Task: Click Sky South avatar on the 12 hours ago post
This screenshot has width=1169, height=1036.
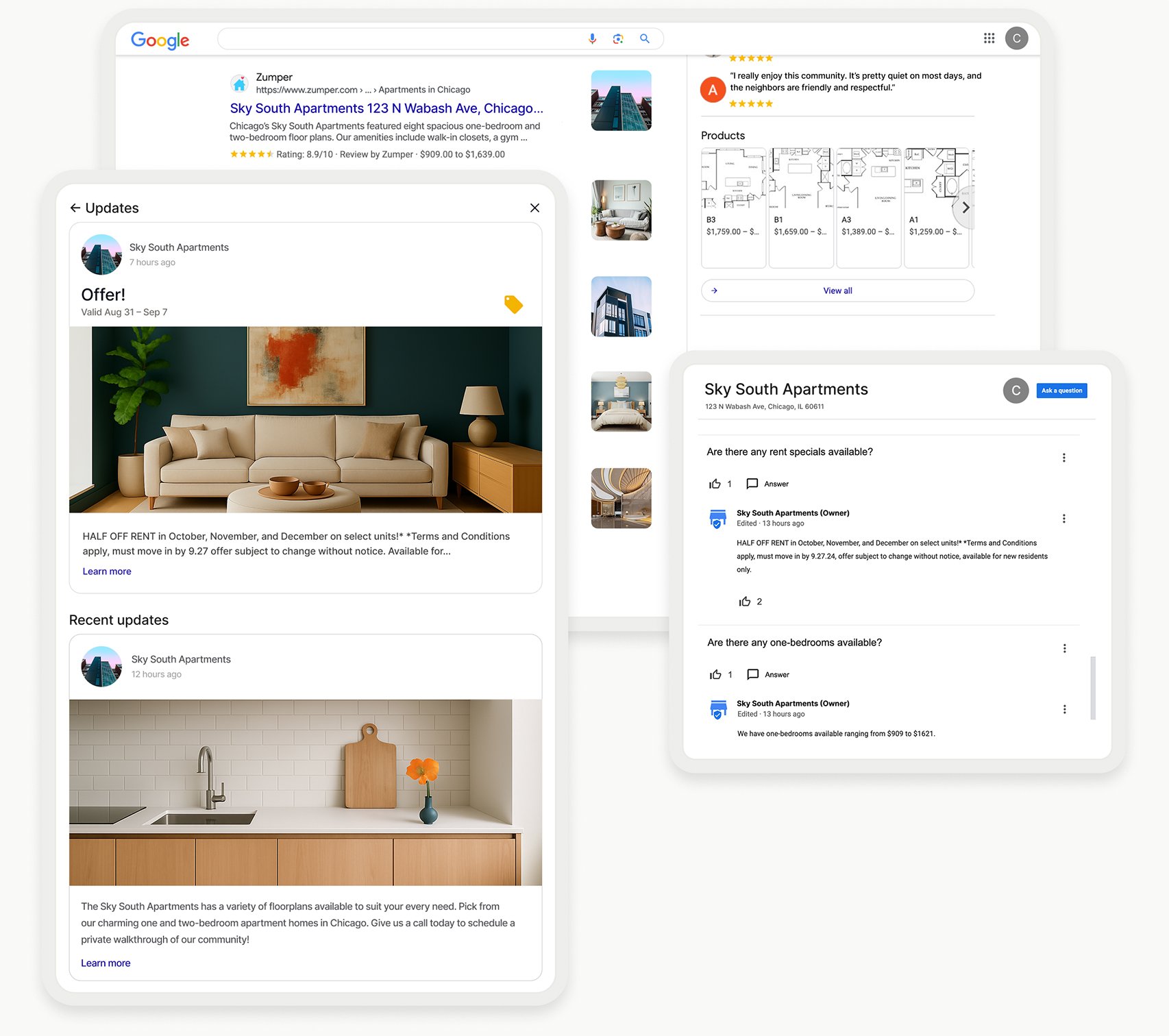Action: [x=101, y=667]
